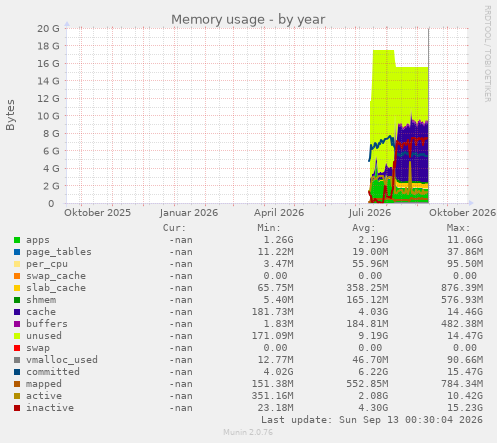Click the swap red legend swatch
This screenshot has height=443, width=497.
[x=17, y=348]
